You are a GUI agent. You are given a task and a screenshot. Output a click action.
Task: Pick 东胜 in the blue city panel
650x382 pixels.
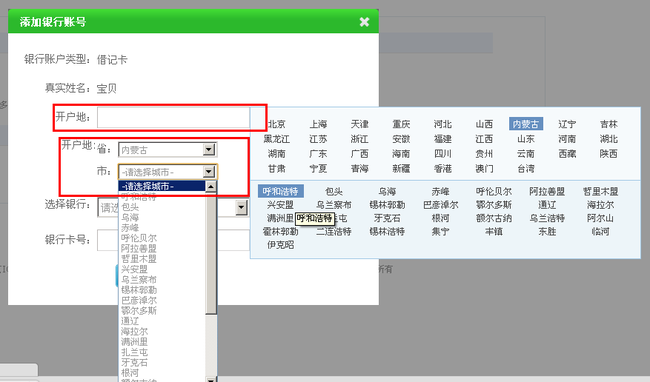[547, 231]
